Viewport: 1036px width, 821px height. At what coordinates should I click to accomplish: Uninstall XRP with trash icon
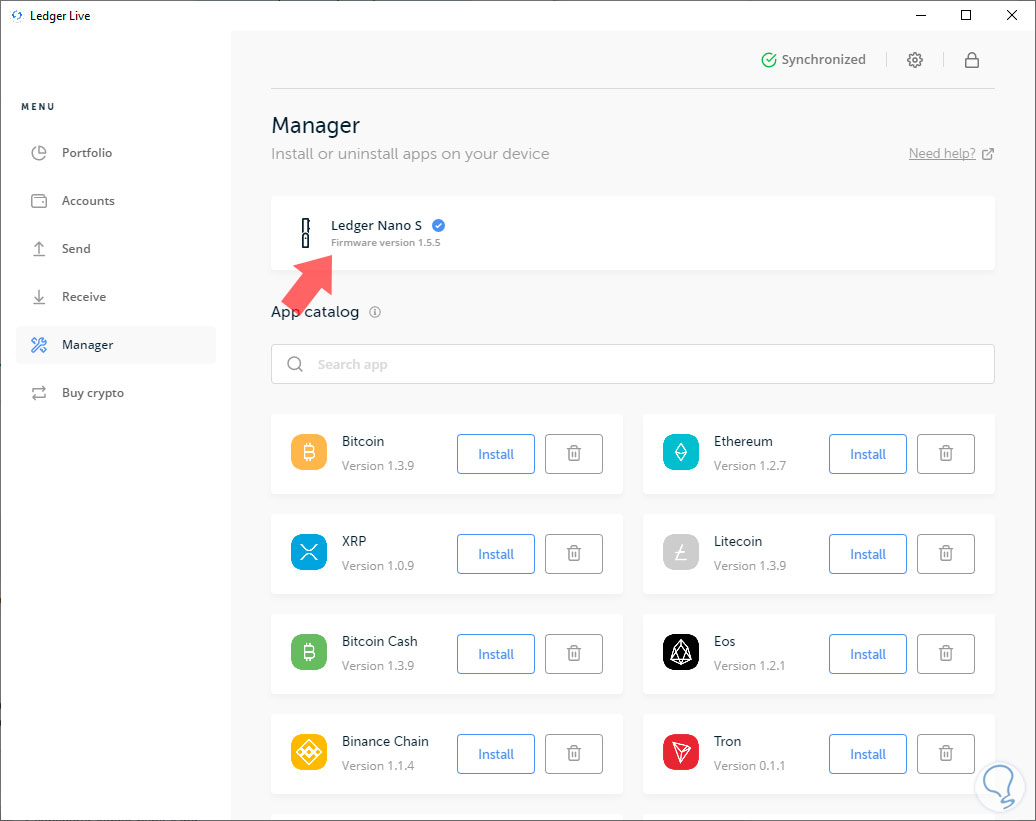(x=574, y=553)
